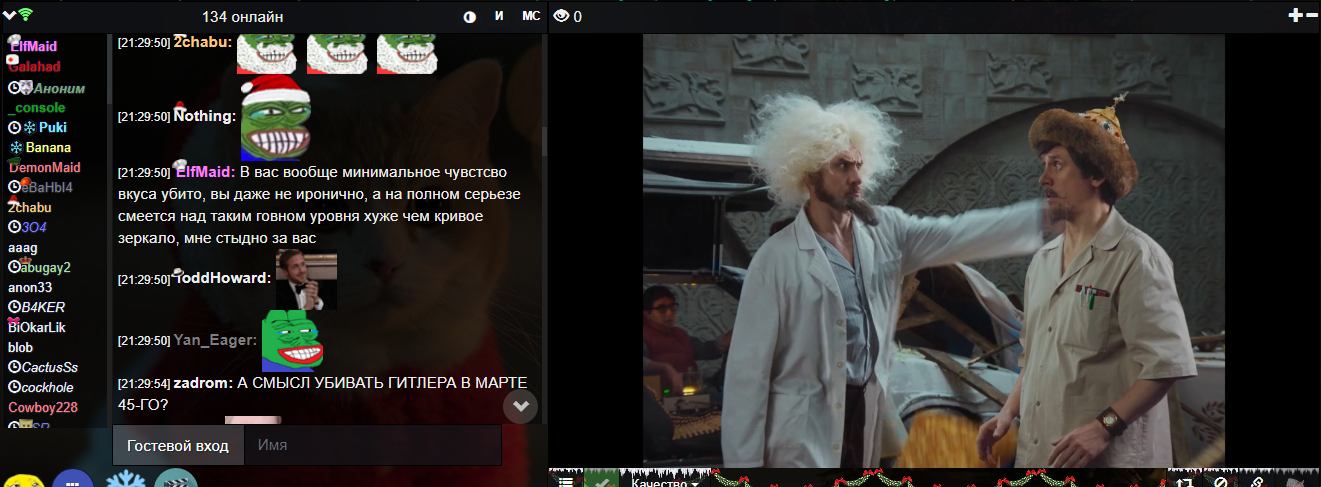Click Yan_Eager's name in the chat message

click(x=216, y=340)
